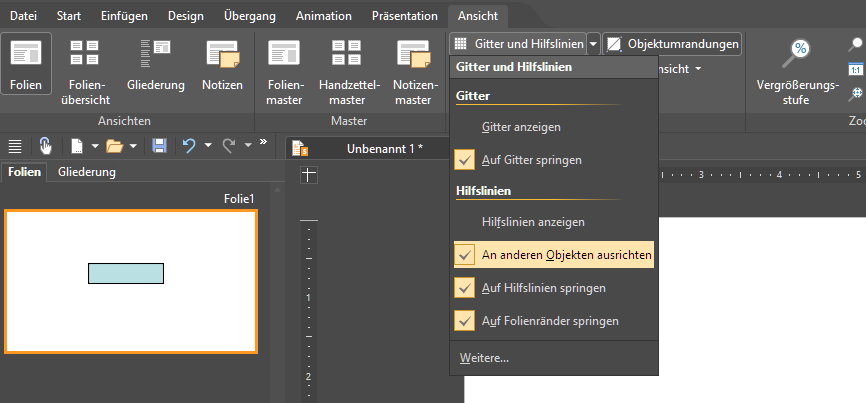
Task: Open the Notizenmaster
Action: [412, 72]
